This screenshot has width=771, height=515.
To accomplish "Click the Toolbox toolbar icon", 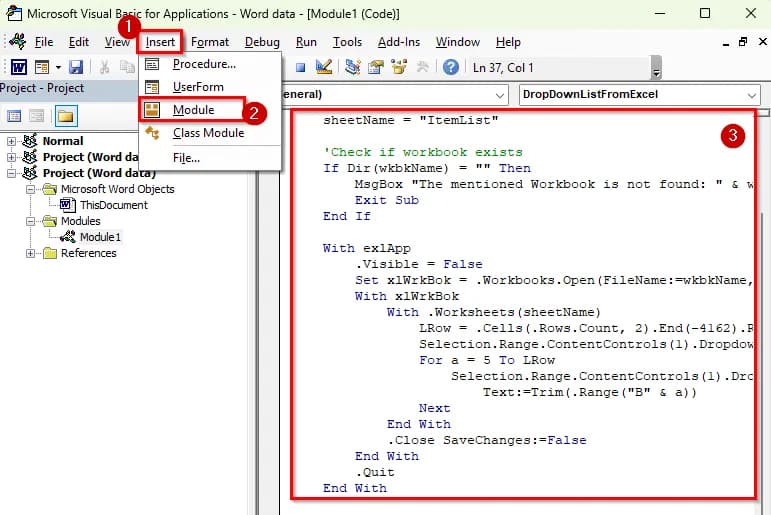I will click(x=422, y=67).
